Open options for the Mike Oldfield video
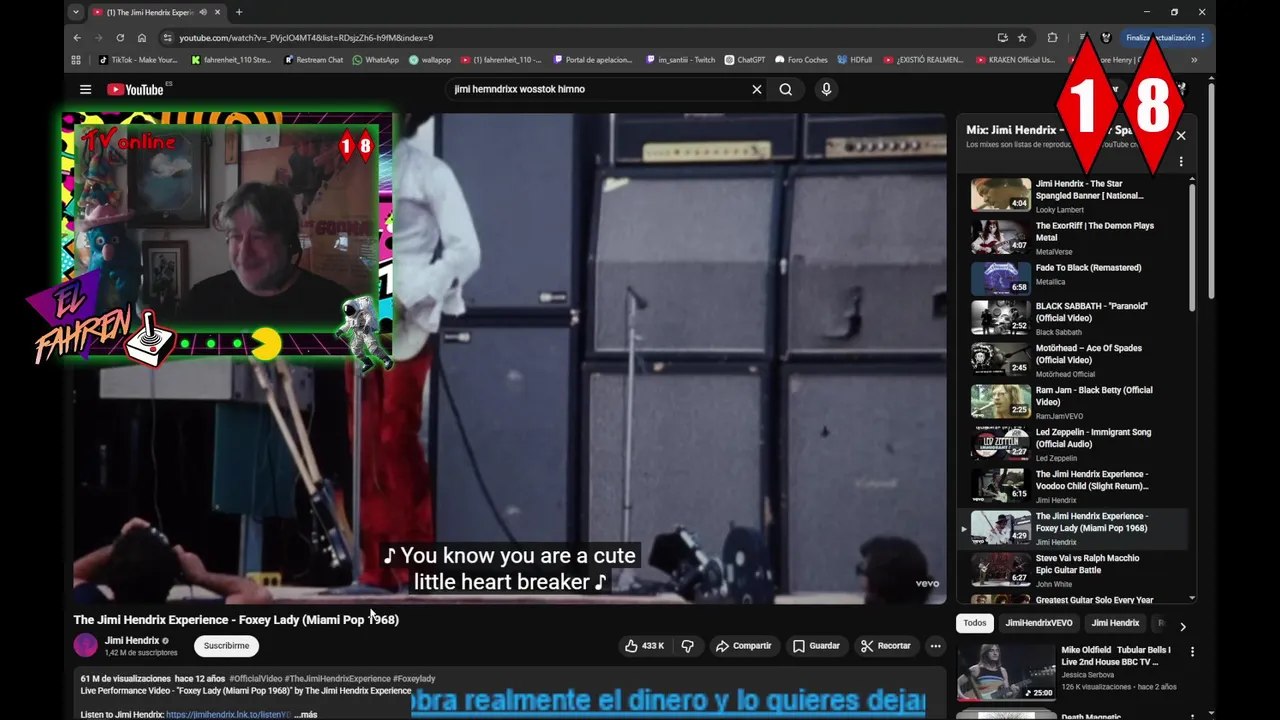This screenshot has height=720, width=1280. 1192,651
